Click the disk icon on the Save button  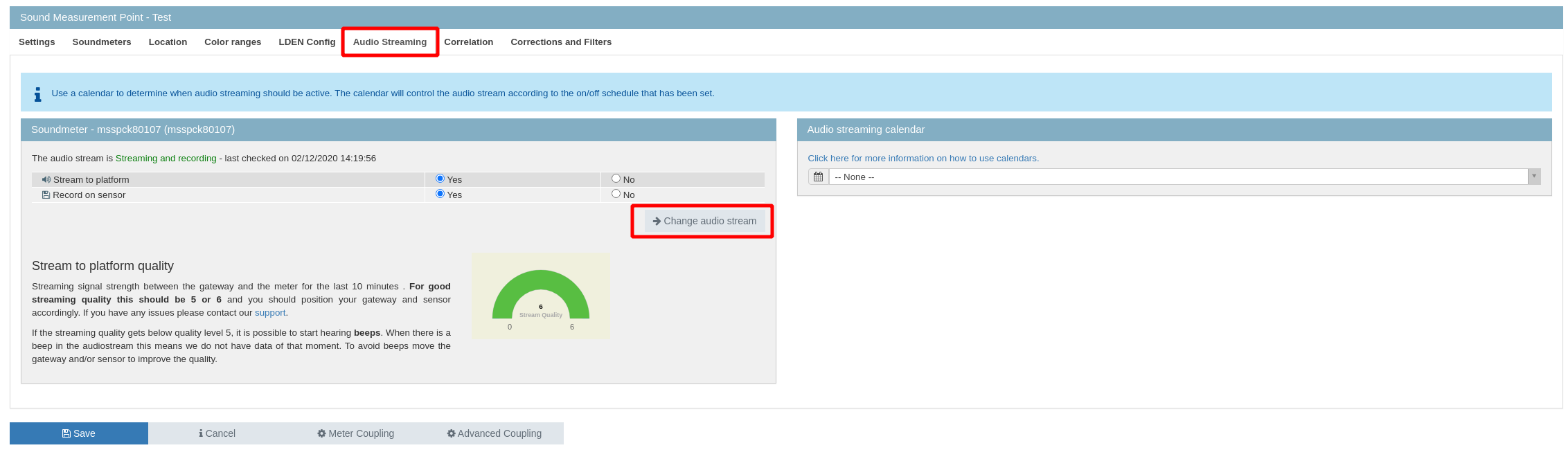pyautogui.click(x=66, y=433)
